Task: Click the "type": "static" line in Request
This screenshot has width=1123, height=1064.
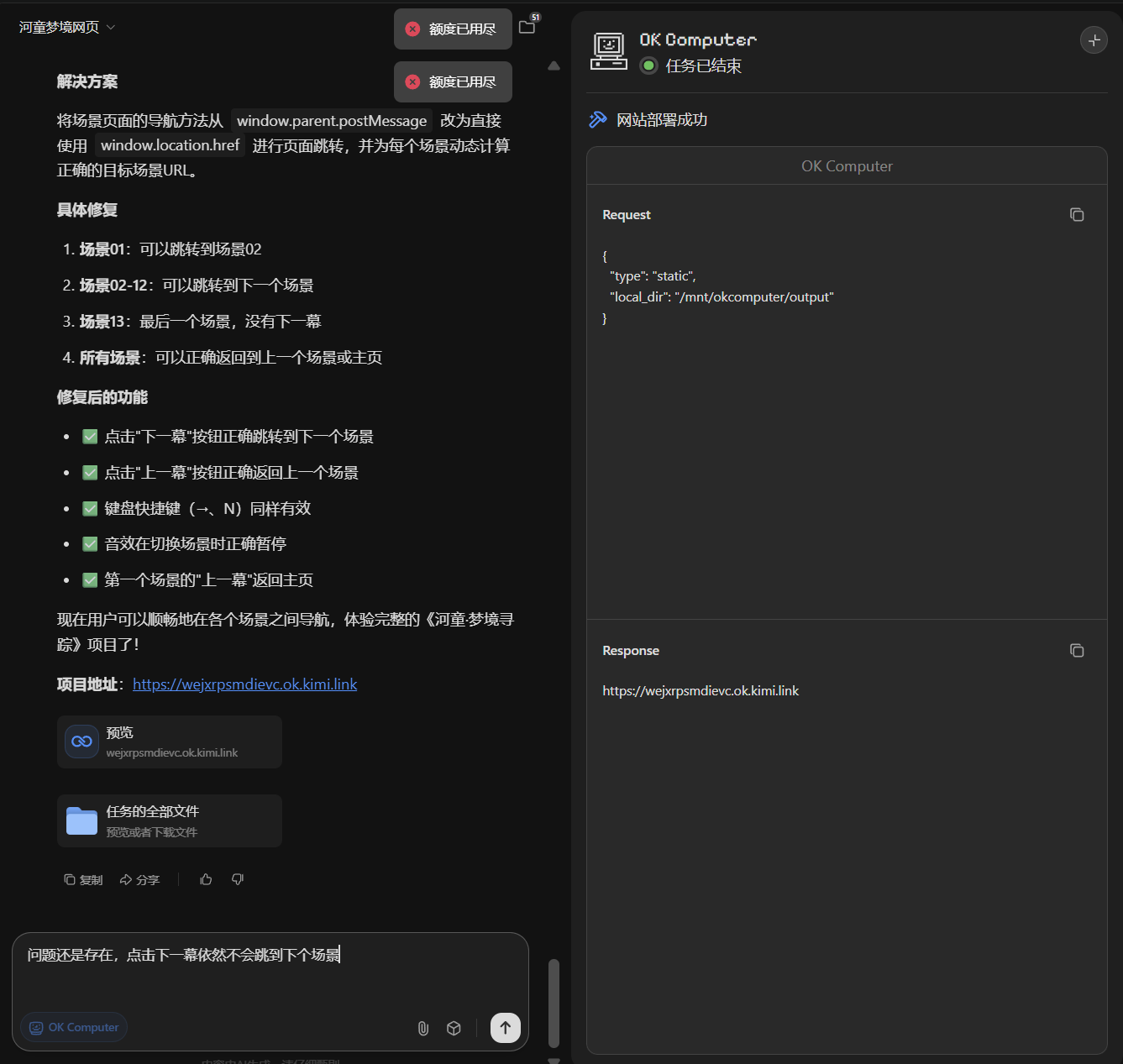Action: 653,276
